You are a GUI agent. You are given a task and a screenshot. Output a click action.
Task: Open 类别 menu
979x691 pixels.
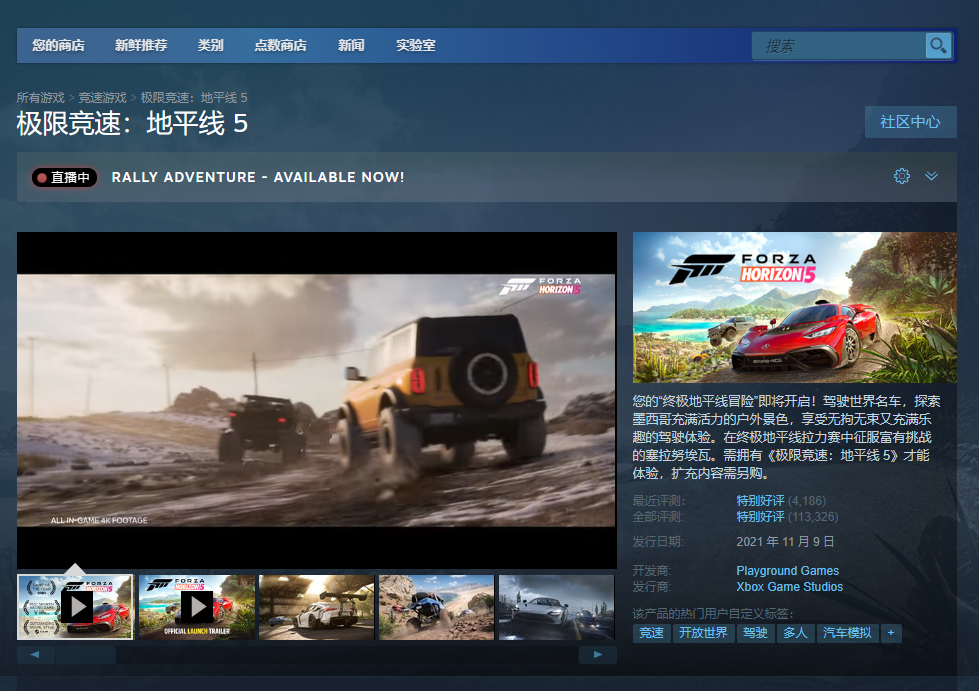click(210, 46)
